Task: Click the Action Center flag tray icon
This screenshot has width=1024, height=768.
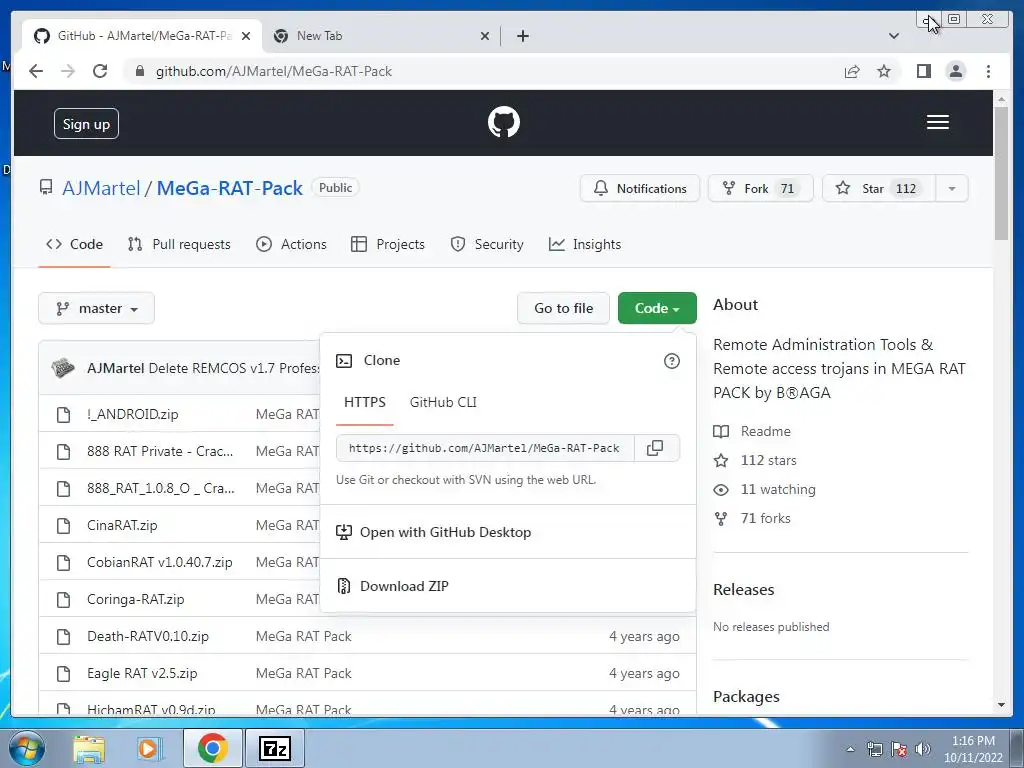Action: point(899,749)
